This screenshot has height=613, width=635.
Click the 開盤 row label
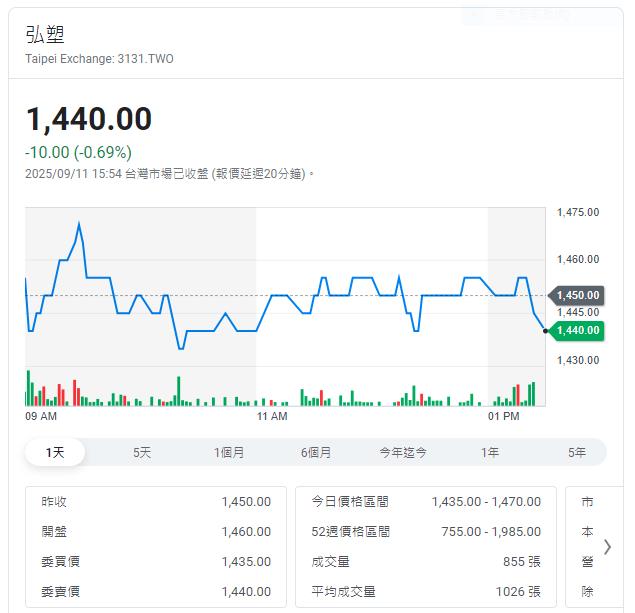(54, 532)
